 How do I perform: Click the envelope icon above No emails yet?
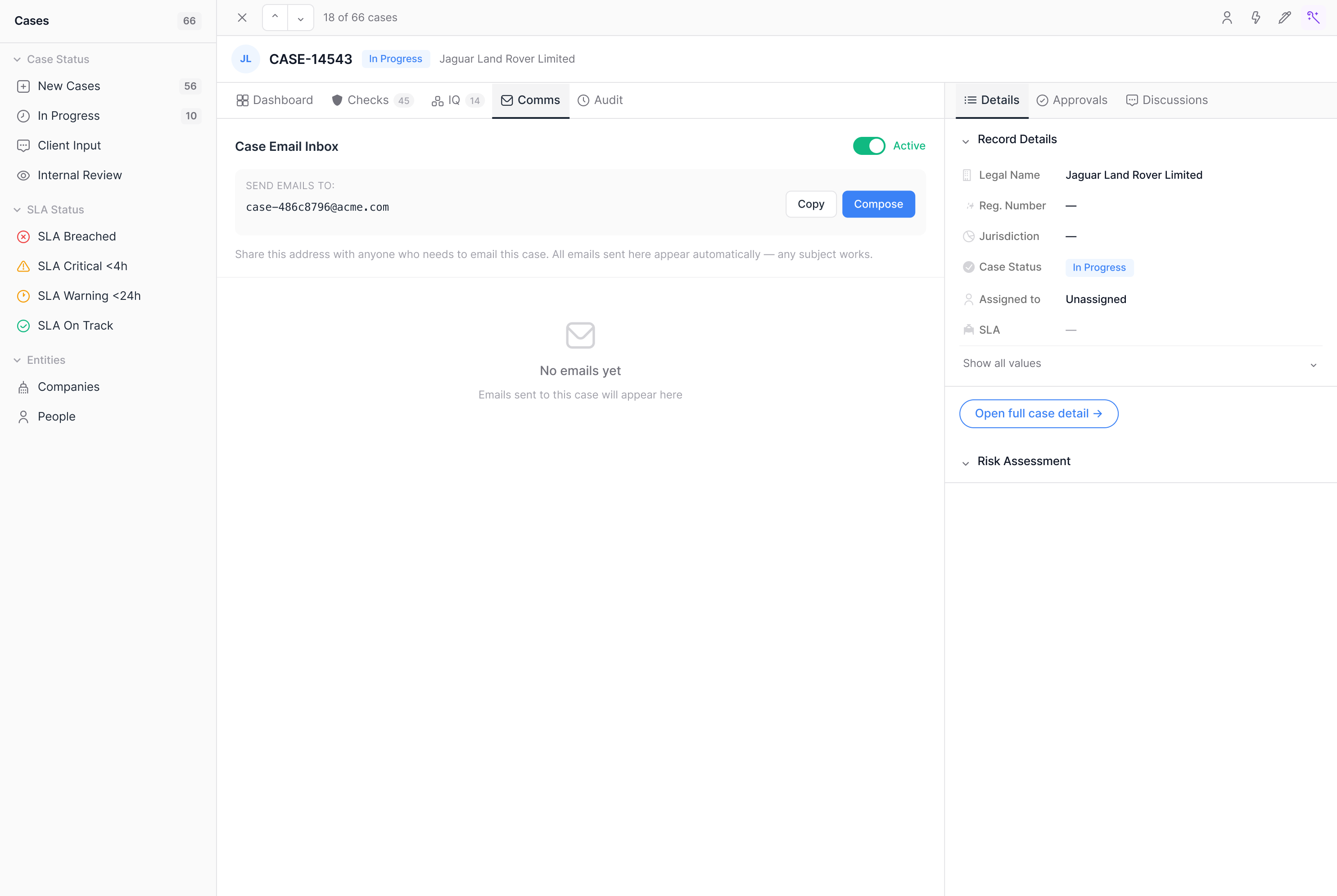[x=580, y=335]
